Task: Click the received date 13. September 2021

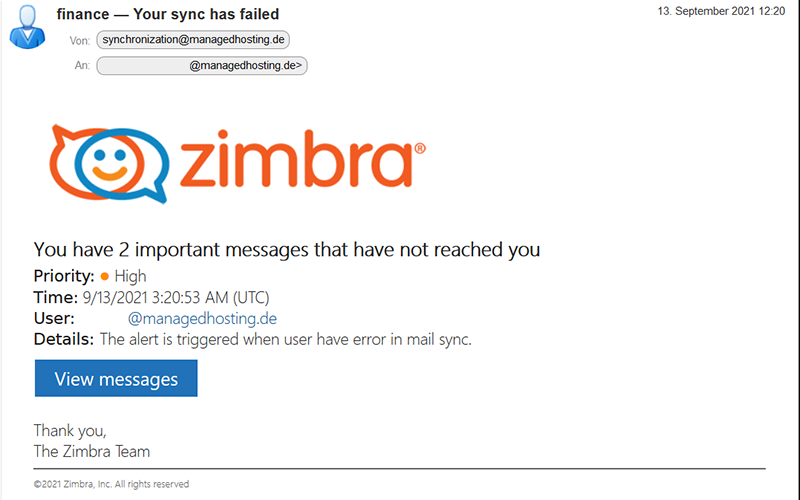Action: [721, 11]
